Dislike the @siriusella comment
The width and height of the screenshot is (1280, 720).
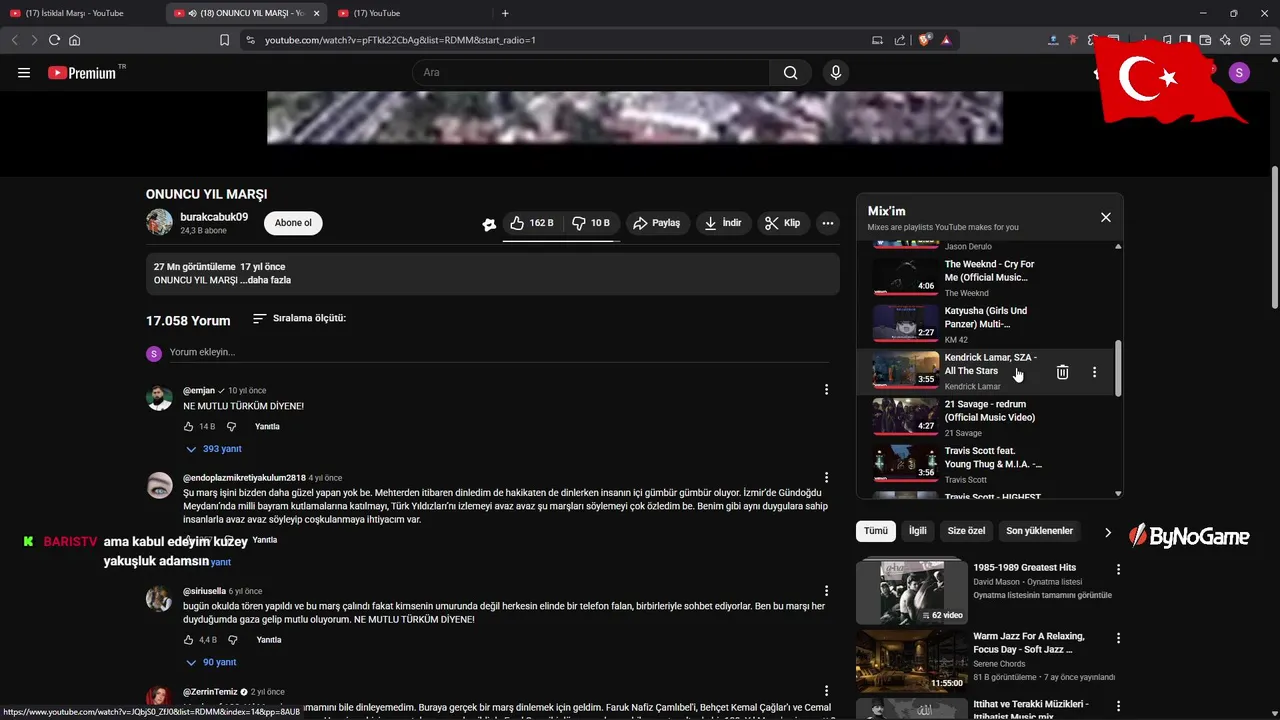point(232,639)
